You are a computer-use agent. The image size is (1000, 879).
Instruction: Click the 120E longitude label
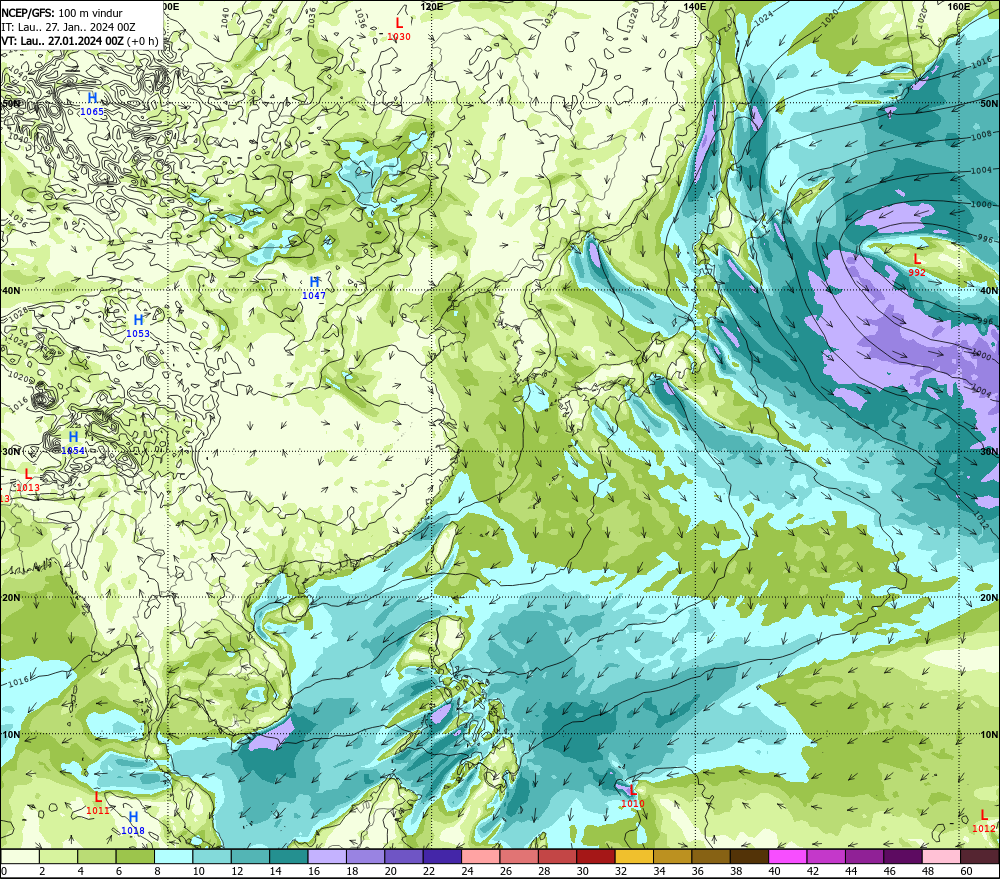pos(432,6)
